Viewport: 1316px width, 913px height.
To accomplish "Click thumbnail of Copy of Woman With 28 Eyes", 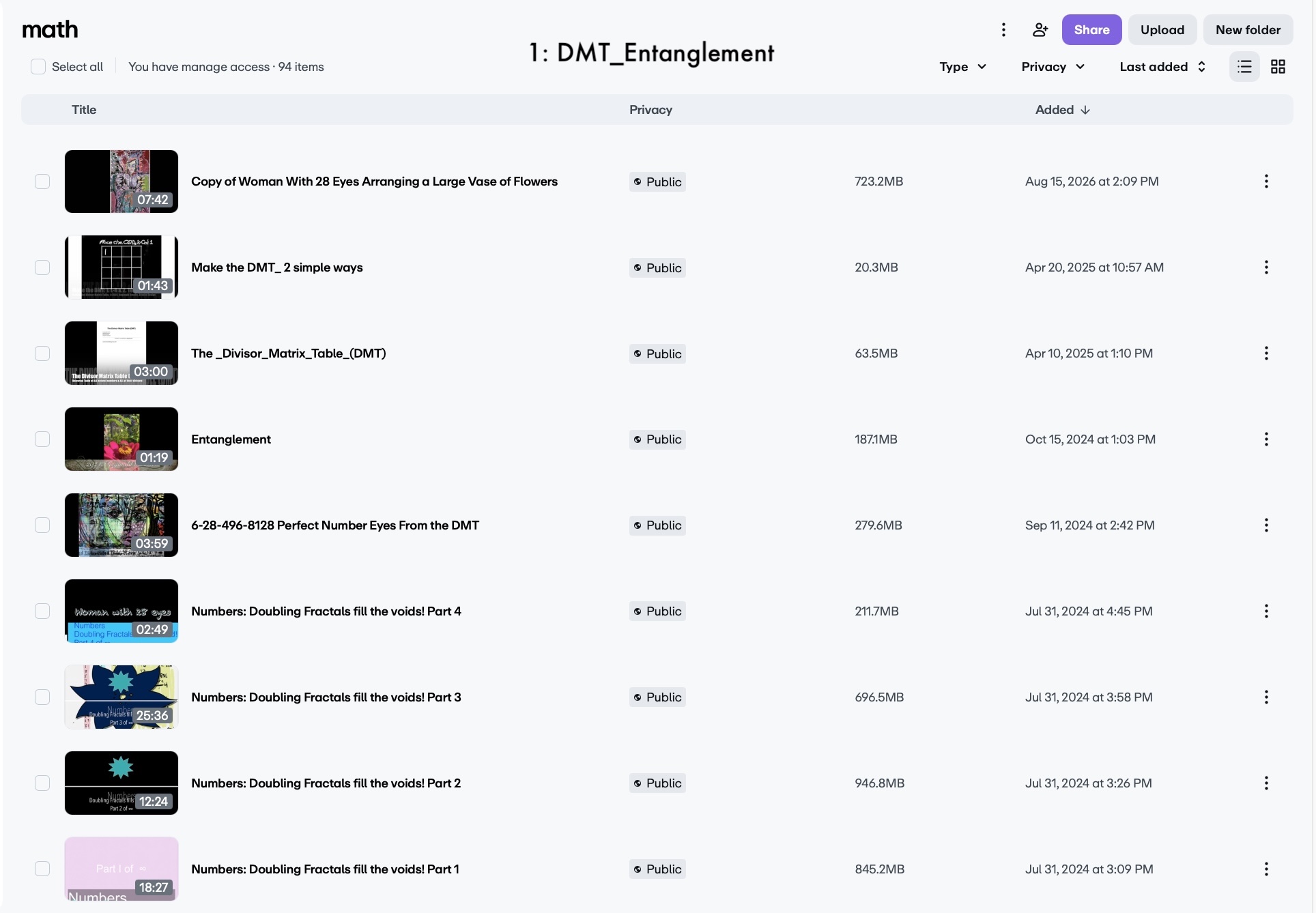I will pos(121,182).
